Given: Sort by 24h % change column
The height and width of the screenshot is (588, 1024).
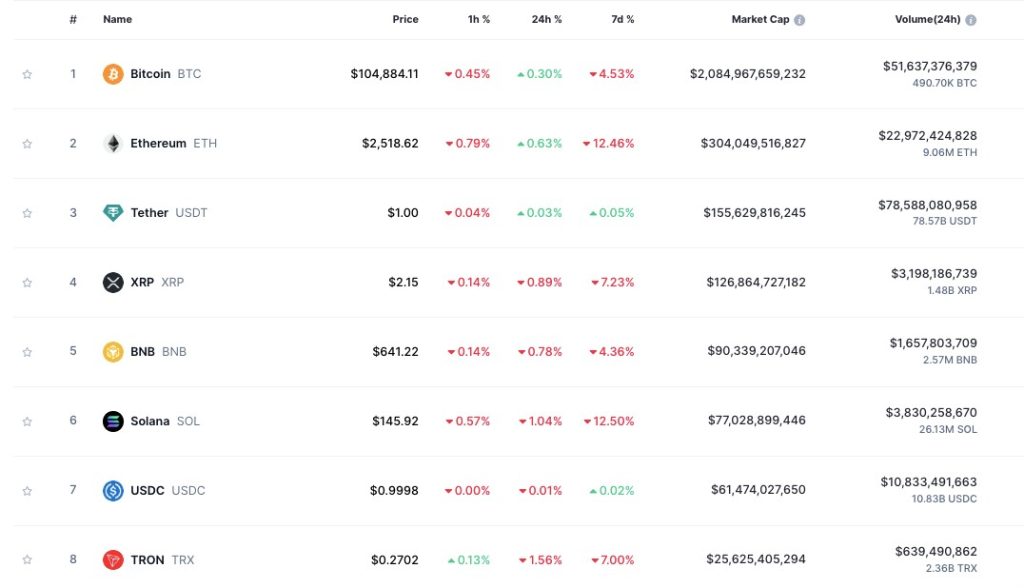Looking at the screenshot, I should [x=547, y=20].
